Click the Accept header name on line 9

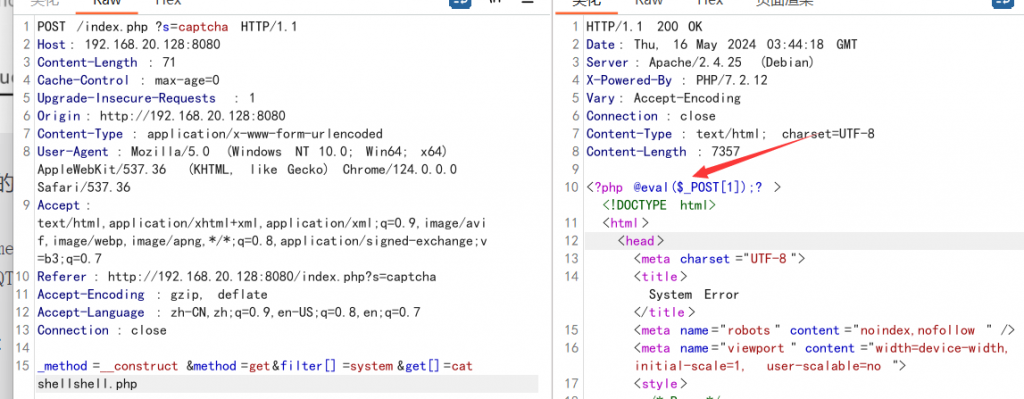(59, 205)
